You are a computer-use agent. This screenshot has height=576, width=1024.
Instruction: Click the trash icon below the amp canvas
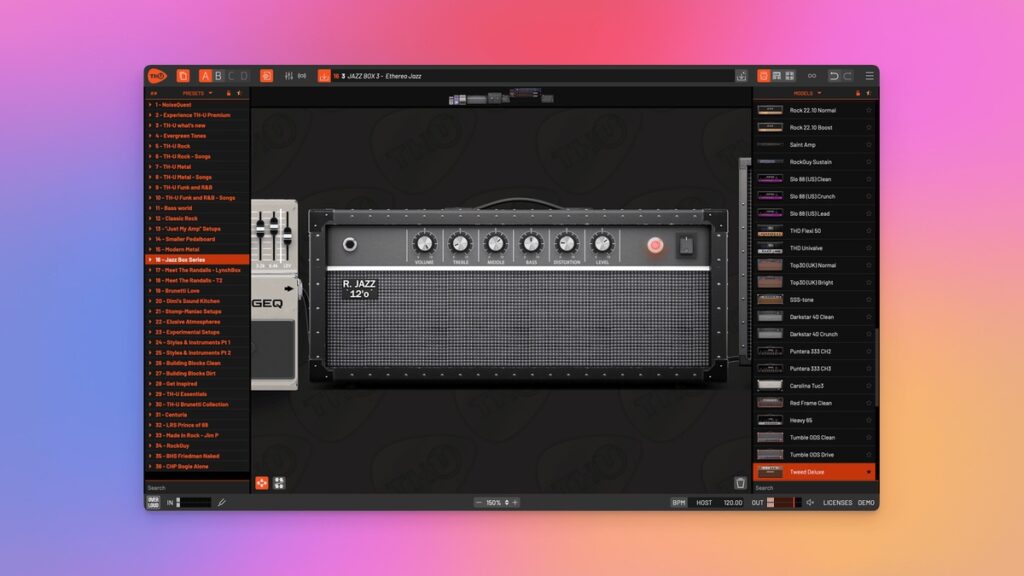pyautogui.click(x=740, y=483)
